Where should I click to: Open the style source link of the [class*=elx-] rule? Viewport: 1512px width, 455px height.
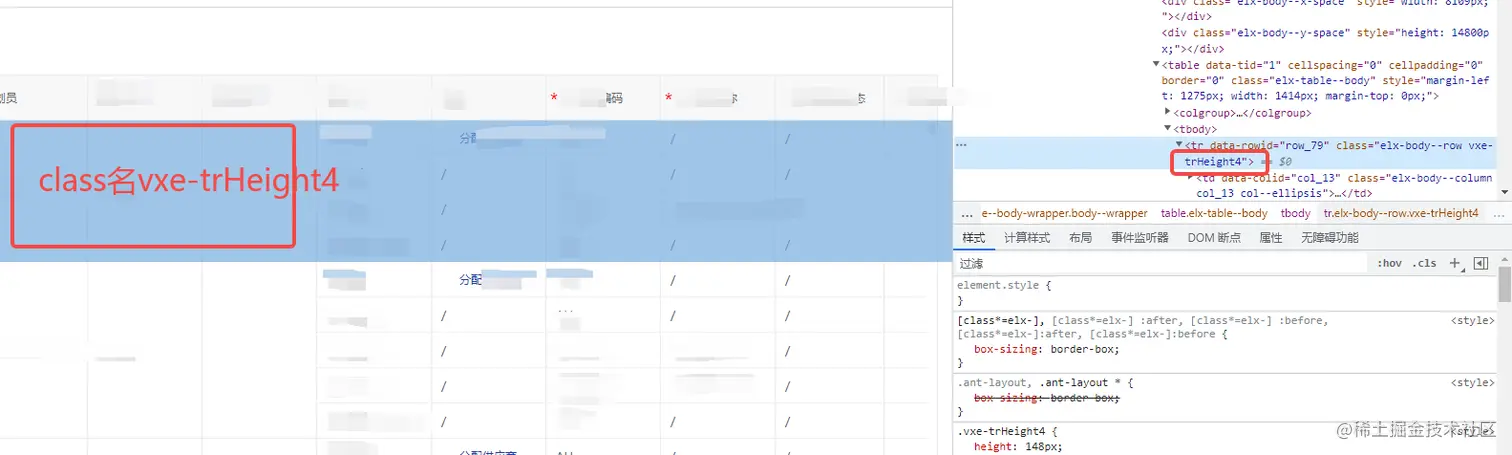[x=1472, y=321]
